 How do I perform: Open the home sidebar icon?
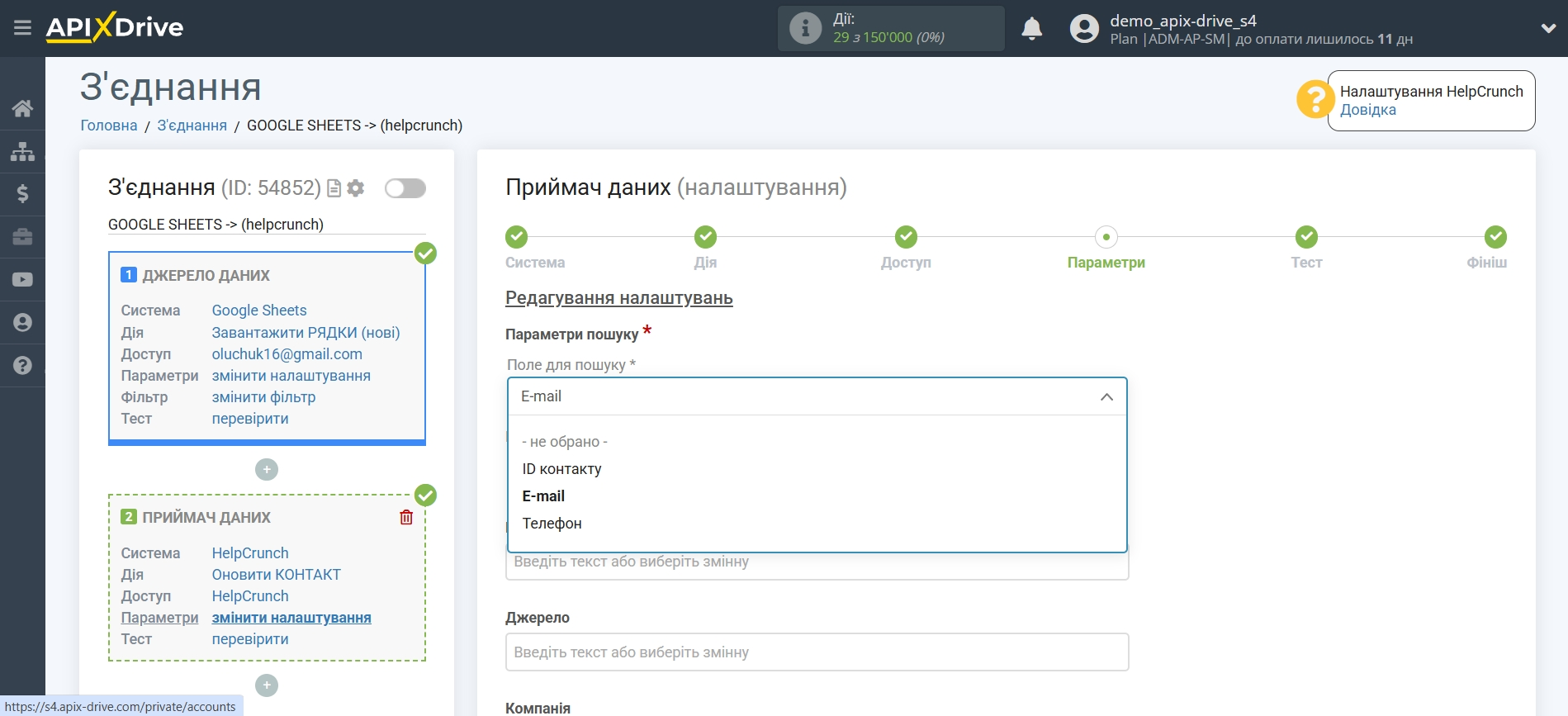pyautogui.click(x=22, y=108)
